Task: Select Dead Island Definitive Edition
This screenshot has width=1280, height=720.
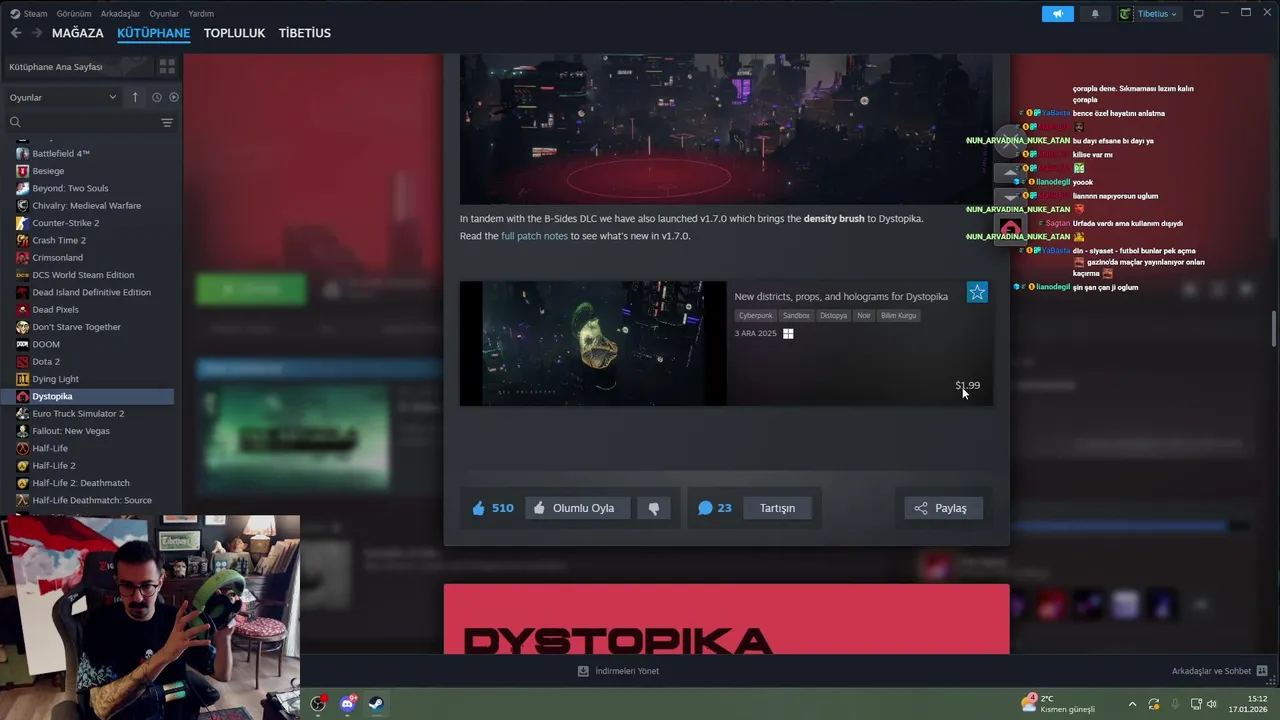Action: click(x=91, y=292)
